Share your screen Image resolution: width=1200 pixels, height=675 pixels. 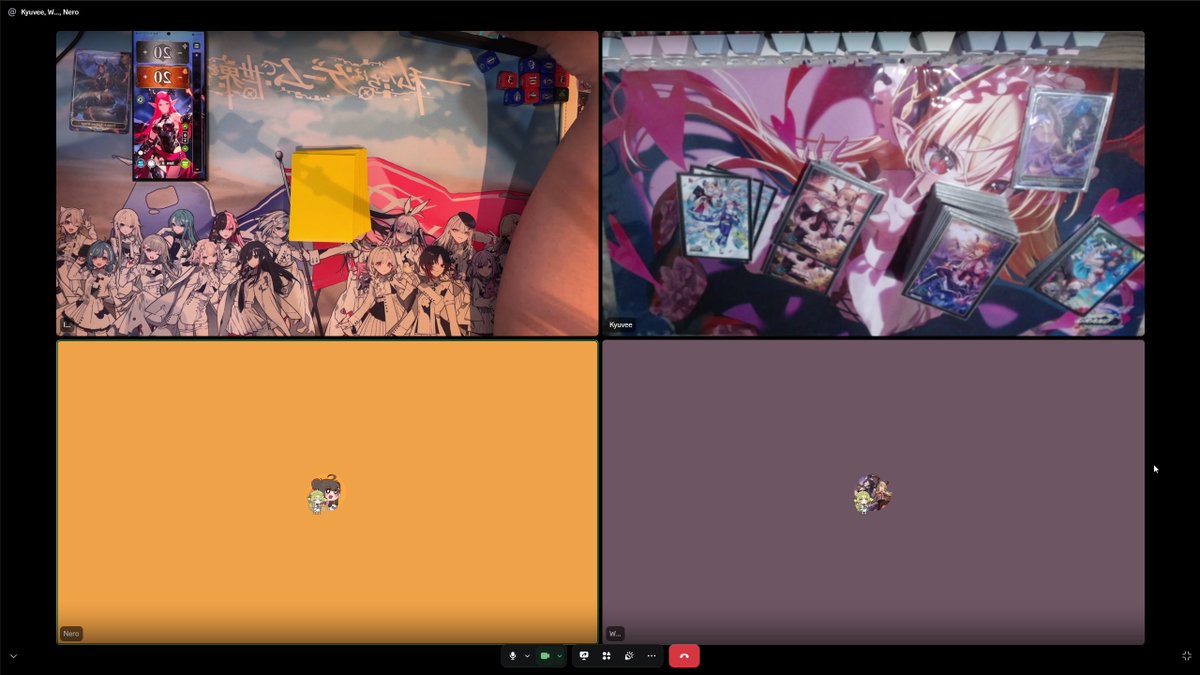pos(584,656)
